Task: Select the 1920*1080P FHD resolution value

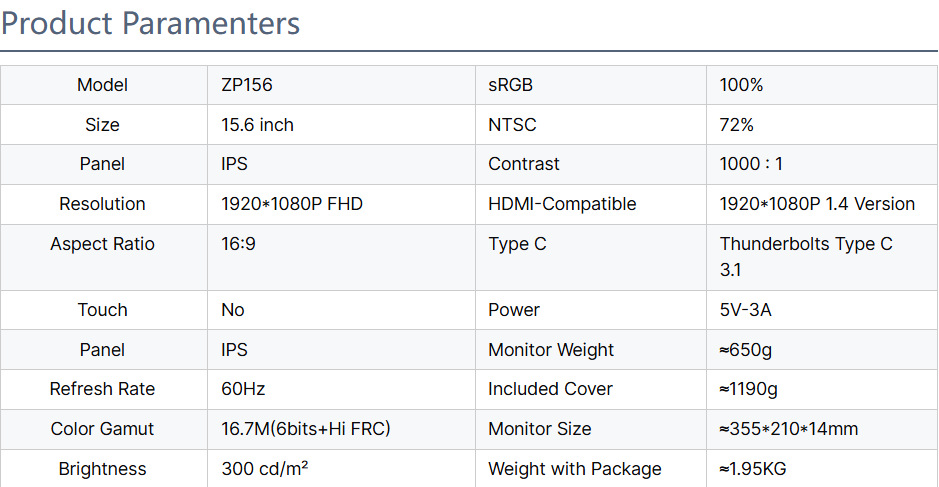Action: 291,204
